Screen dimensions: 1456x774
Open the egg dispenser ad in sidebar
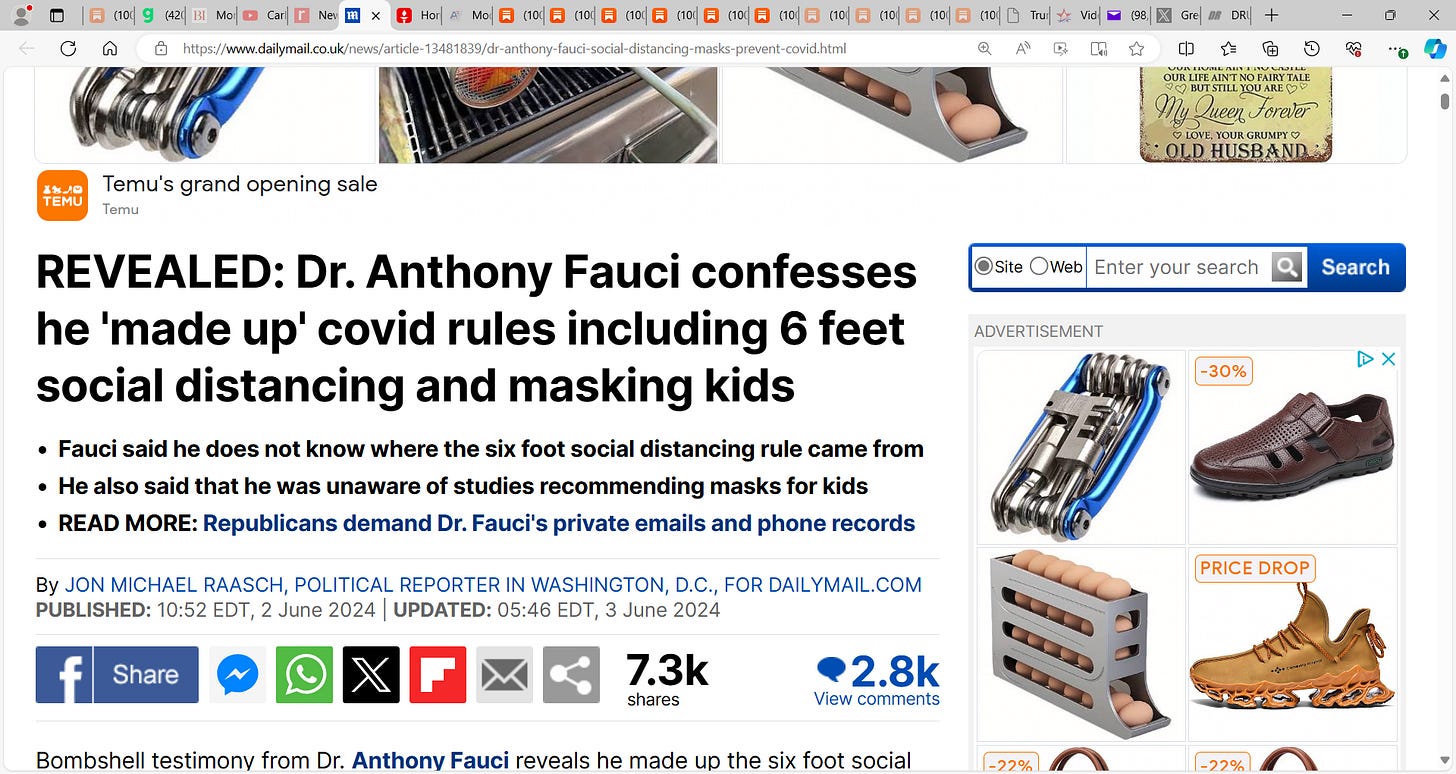pyautogui.click(x=1081, y=644)
